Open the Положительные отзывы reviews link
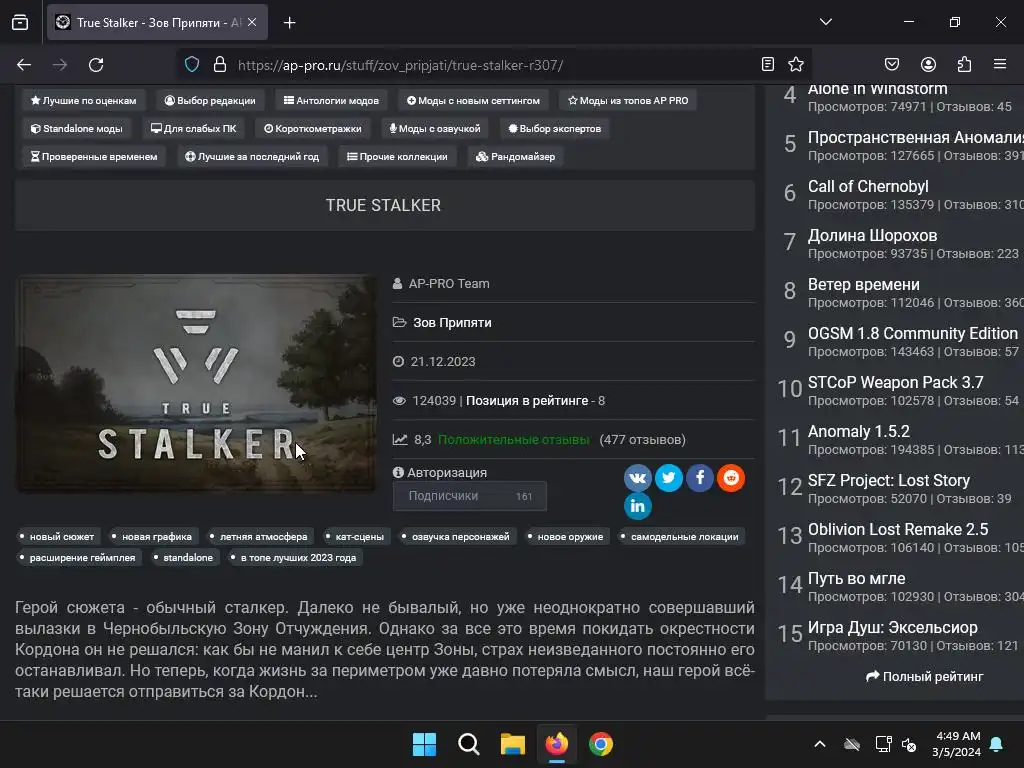Viewport: 1024px width, 768px height. (513, 440)
